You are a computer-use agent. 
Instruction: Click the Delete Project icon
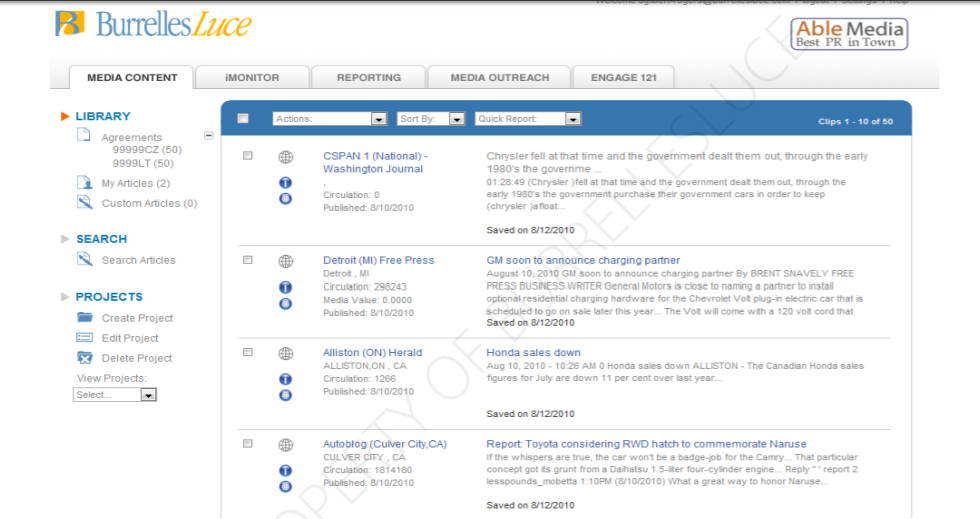(x=84, y=358)
